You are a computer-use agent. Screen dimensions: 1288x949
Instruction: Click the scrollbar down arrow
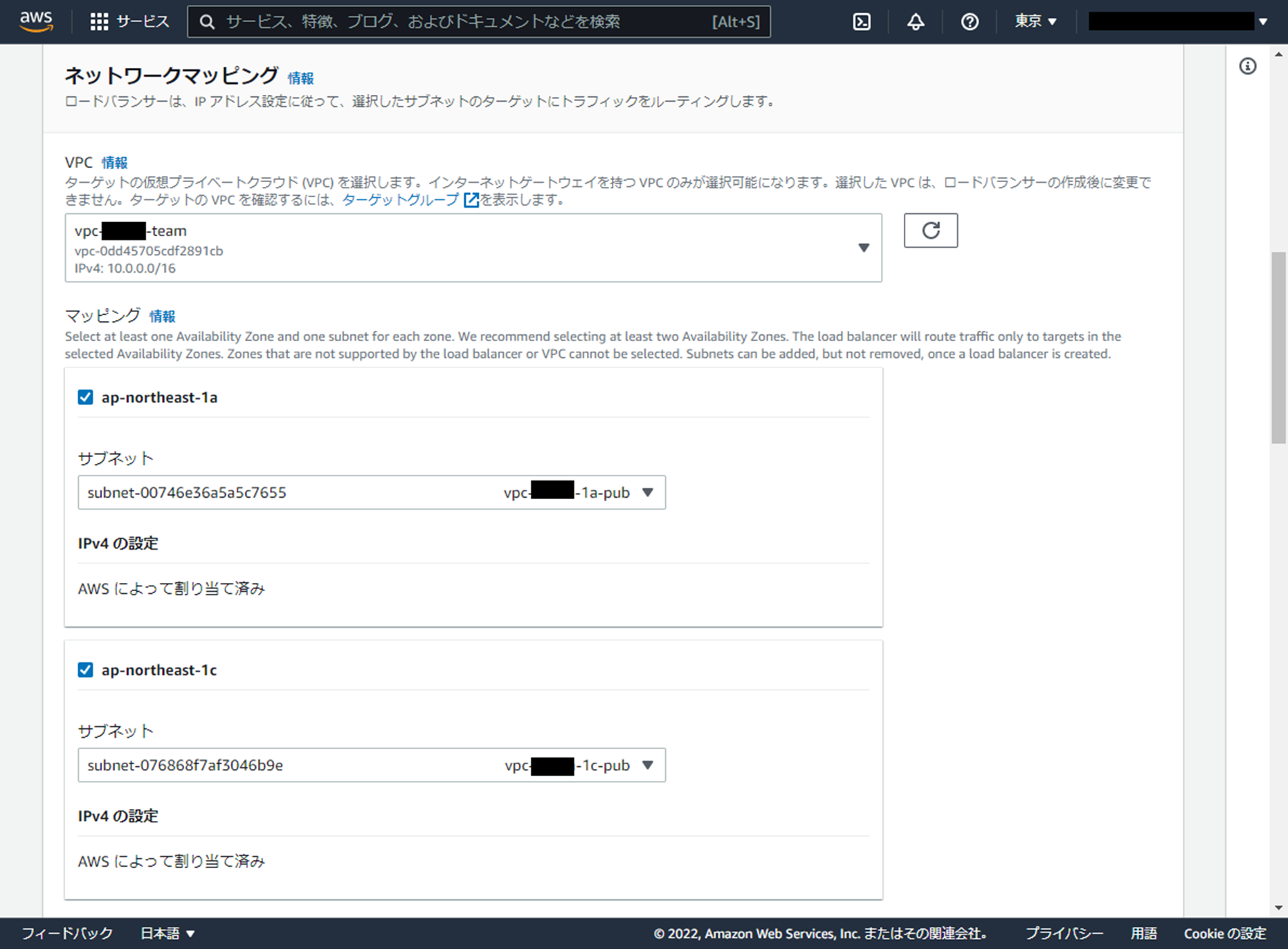[1278, 908]
